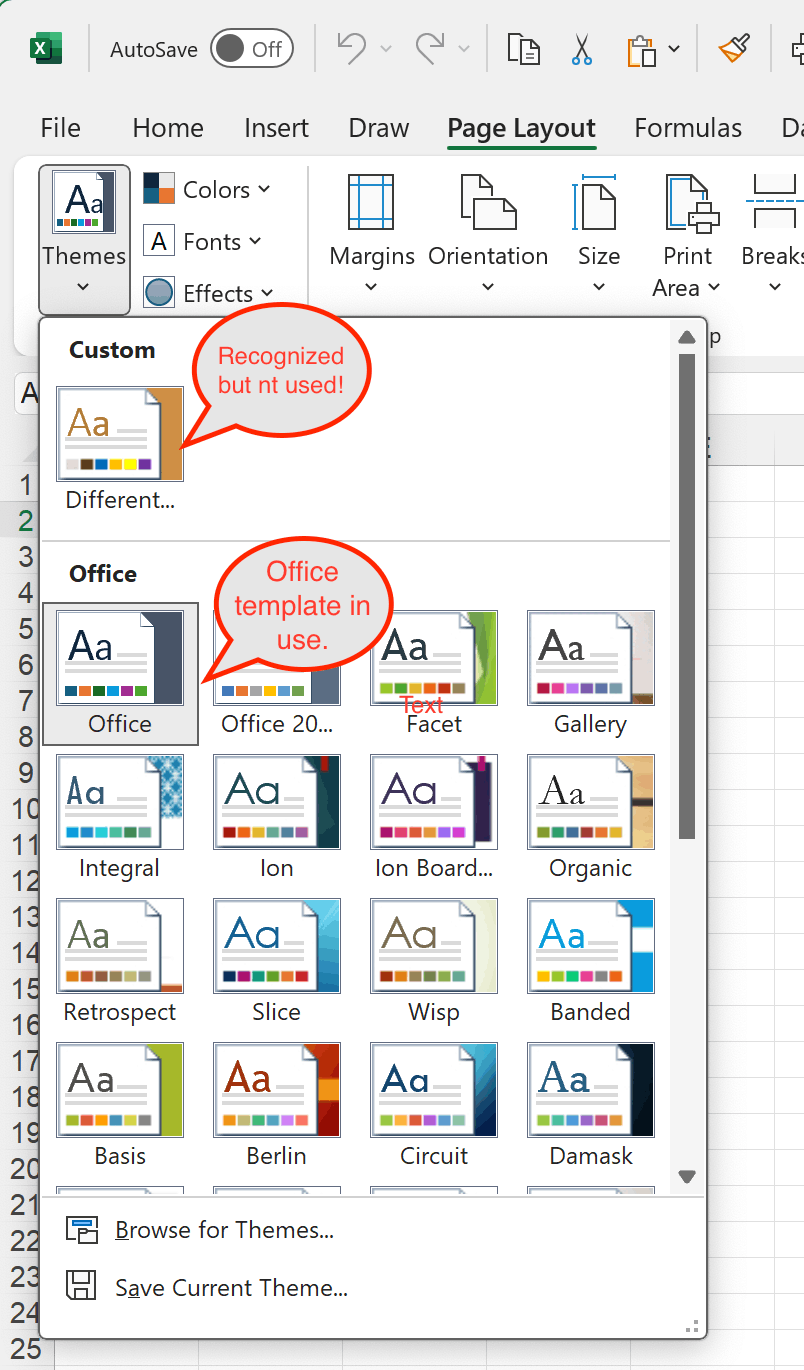This screenshot has width=804, height=1370.
Task: Apply the Office 20... theme
Action: coord(277,674)
